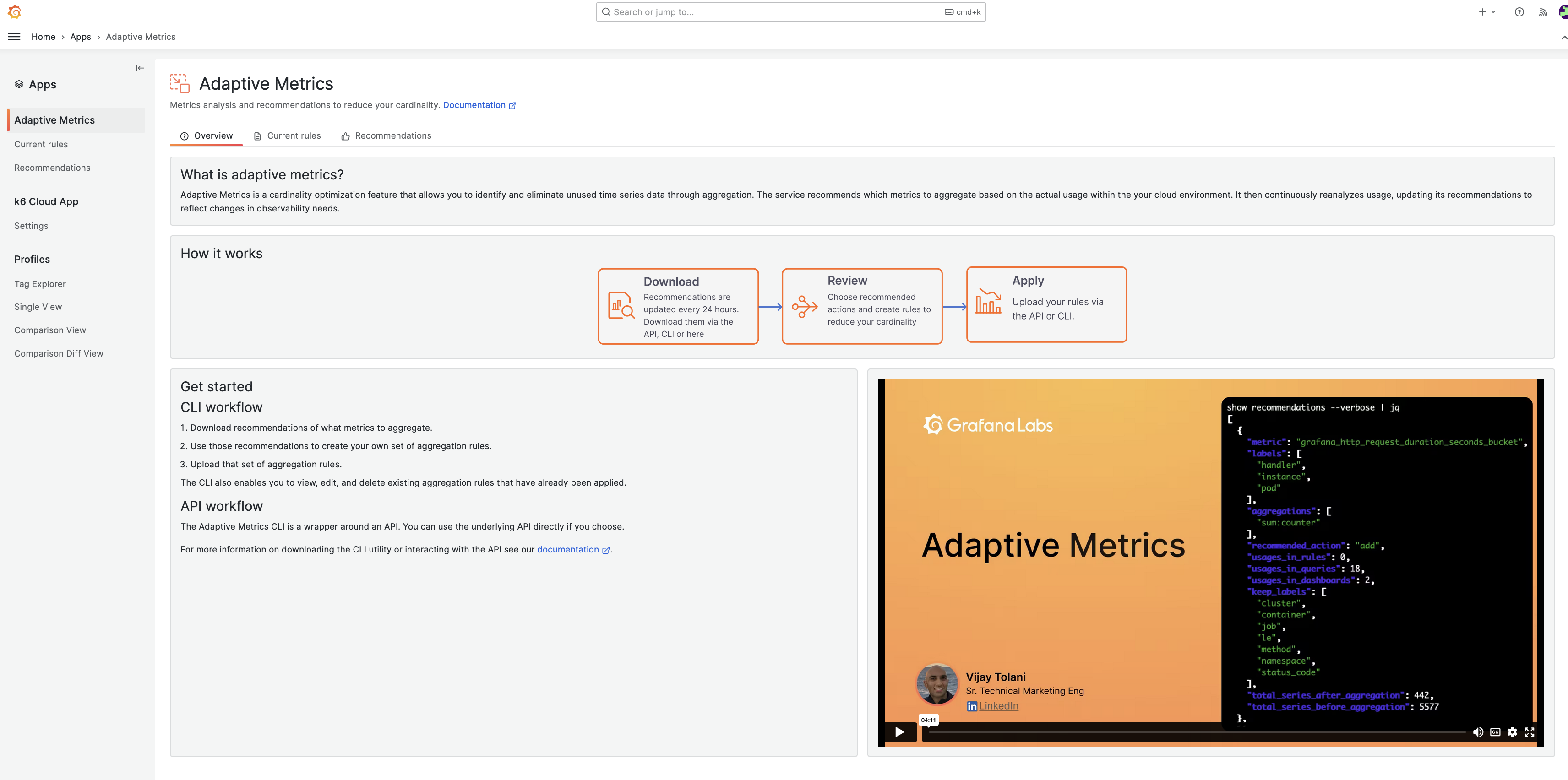Screen dimensions: 1568x780
Task: Switch to the Current rules tab
Action: 287,135
